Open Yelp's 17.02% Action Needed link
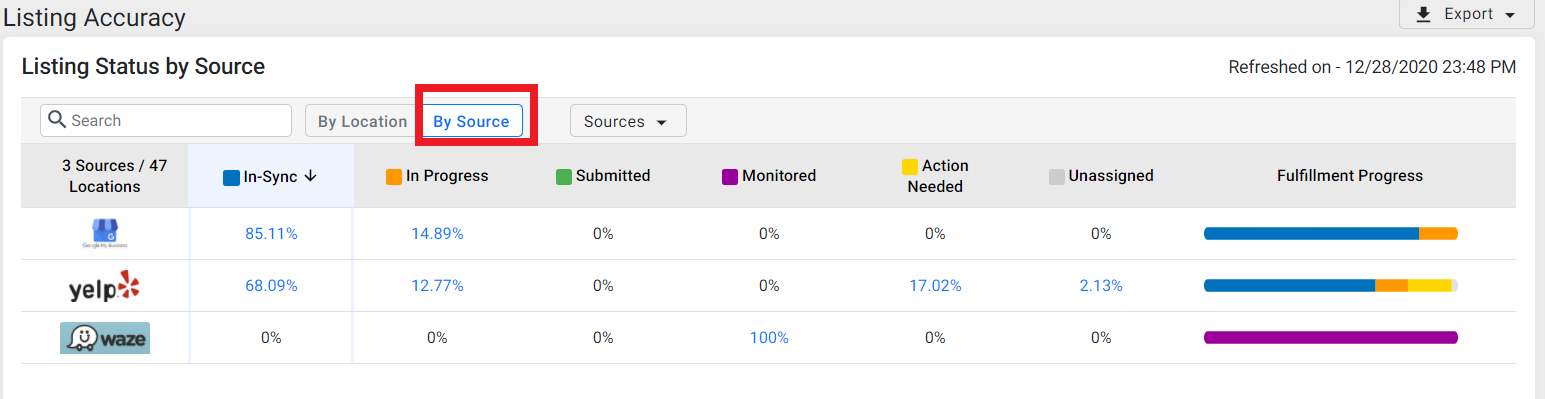1545x399 pixels. [935, 286]
